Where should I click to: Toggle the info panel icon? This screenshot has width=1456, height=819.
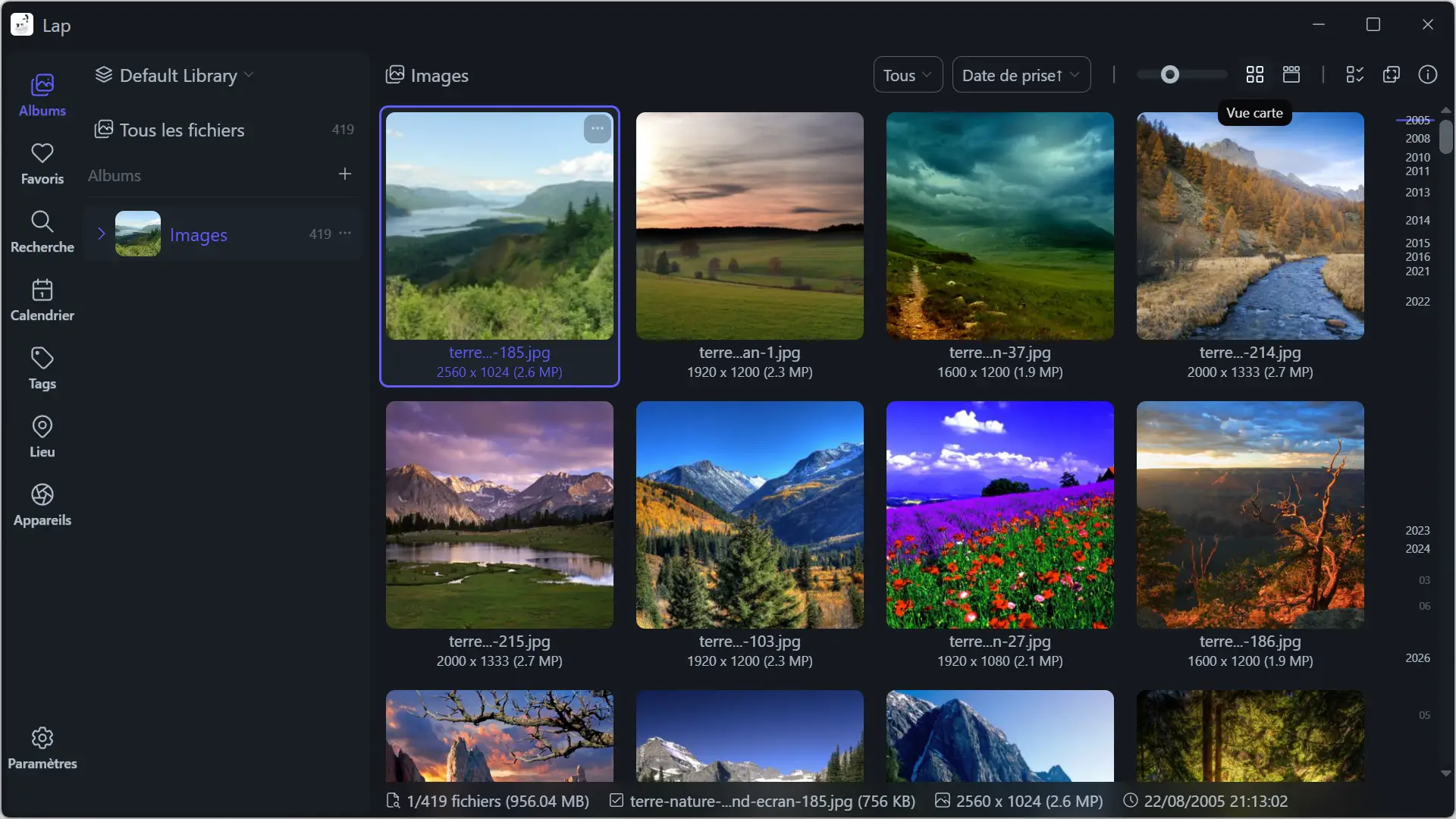tap(1428, 74)
